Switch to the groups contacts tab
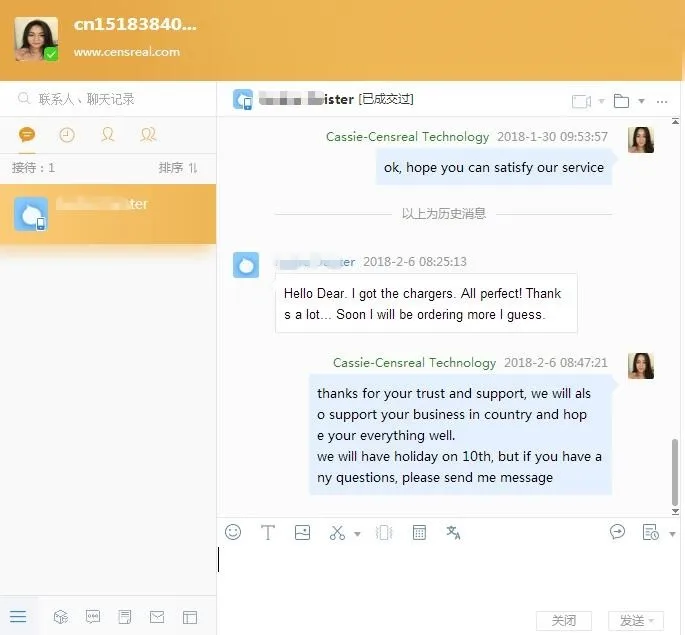The image size is (685, 635). pos(148,135)
